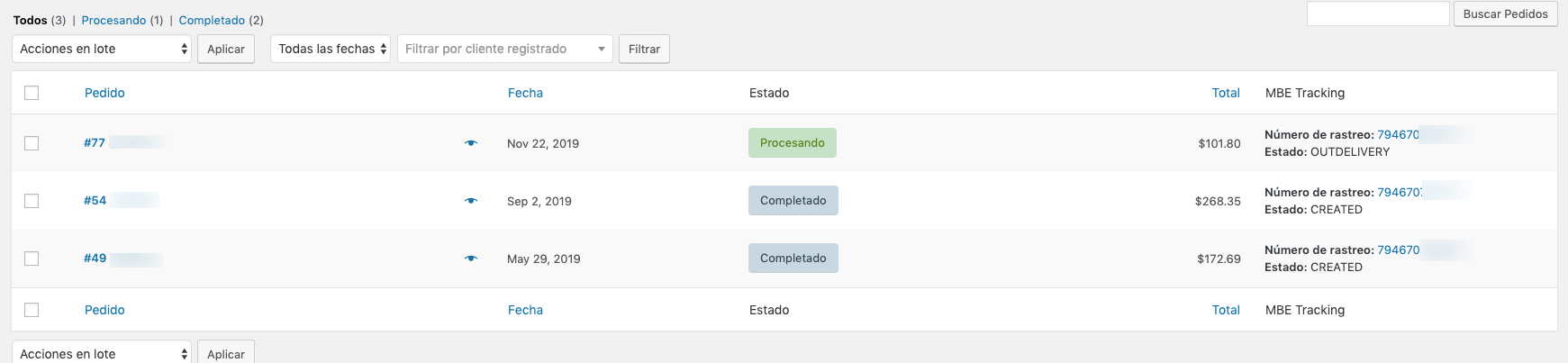This screenshot has height=363, width=1568.
Task: Open order #77 link
Action: [x=95, y=142]
